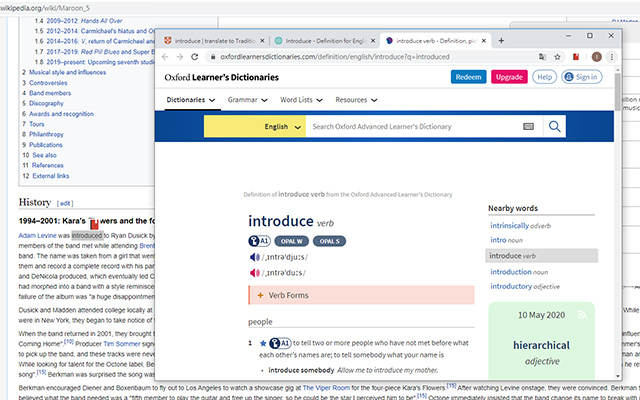Image resolution: width=640 pixels, height=400 pixels.
Task: Select highlighted 'introduce verb' in Nearby words
Action: click(541, 256)
